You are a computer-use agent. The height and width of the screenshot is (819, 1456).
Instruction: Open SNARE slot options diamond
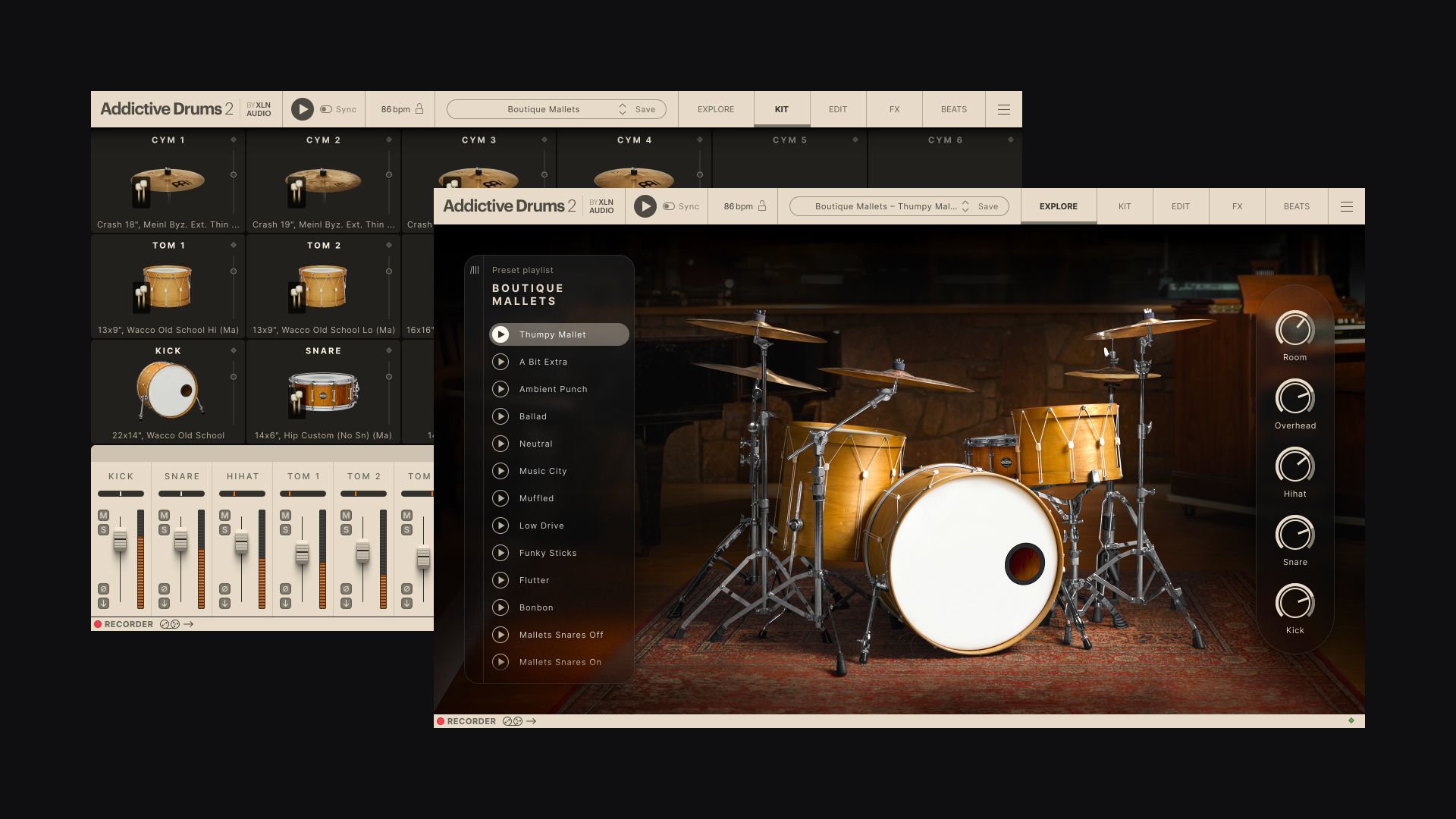(389, 350)
